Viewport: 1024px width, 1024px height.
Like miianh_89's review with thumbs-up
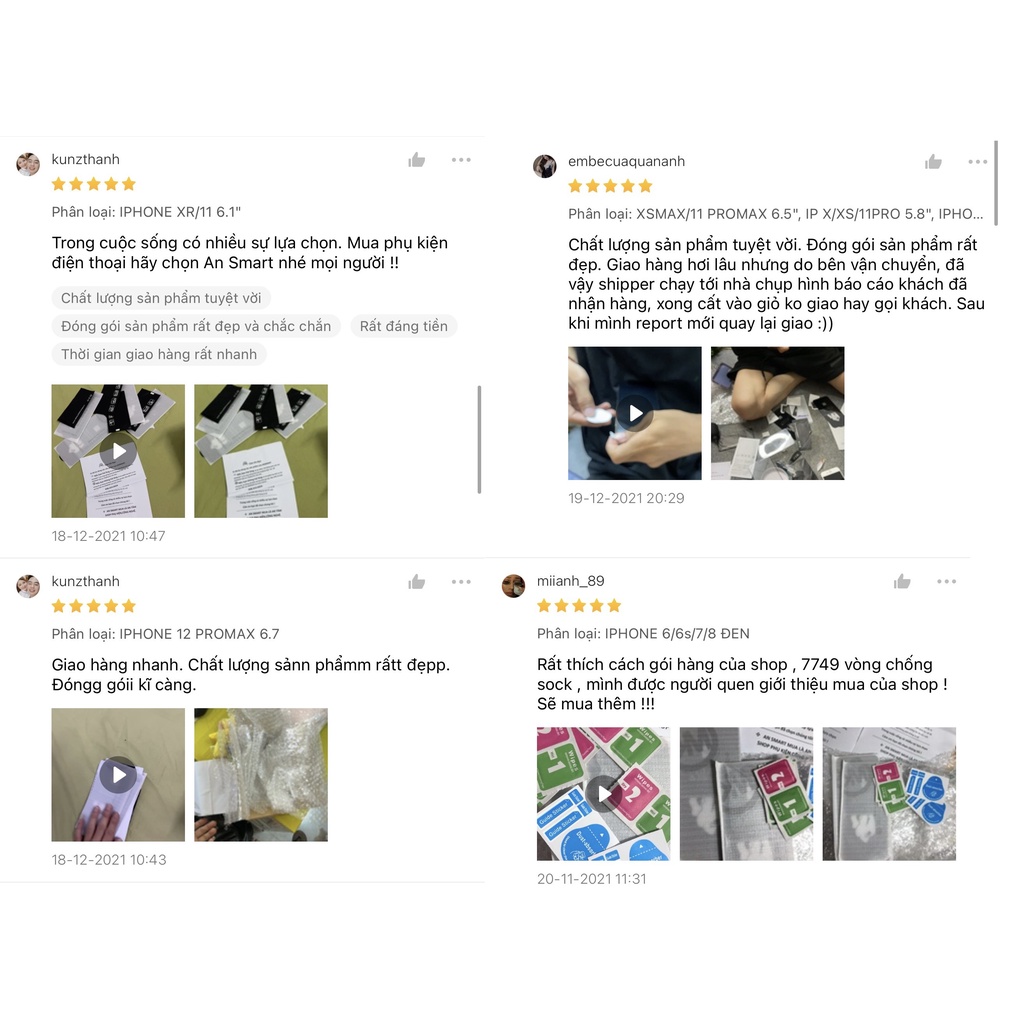click(903, 581)
